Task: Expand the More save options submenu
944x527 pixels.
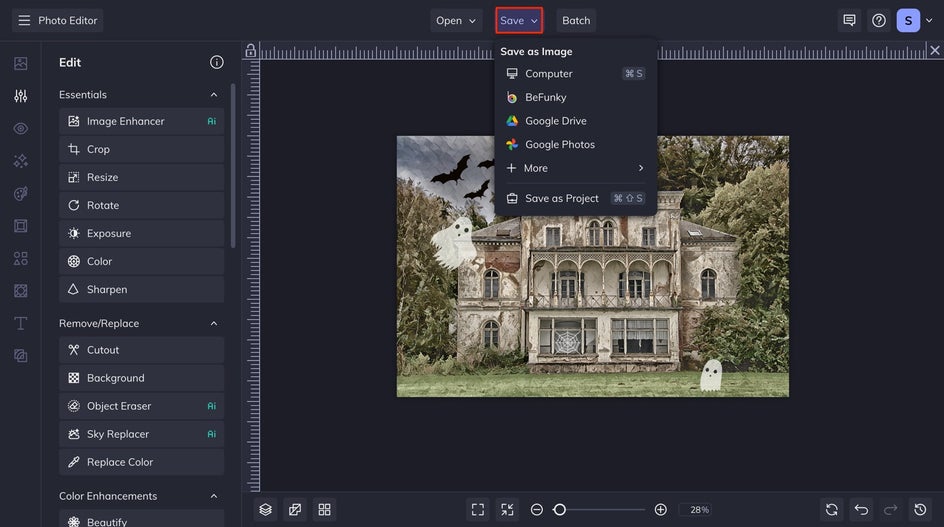Action: coord(576,168)
